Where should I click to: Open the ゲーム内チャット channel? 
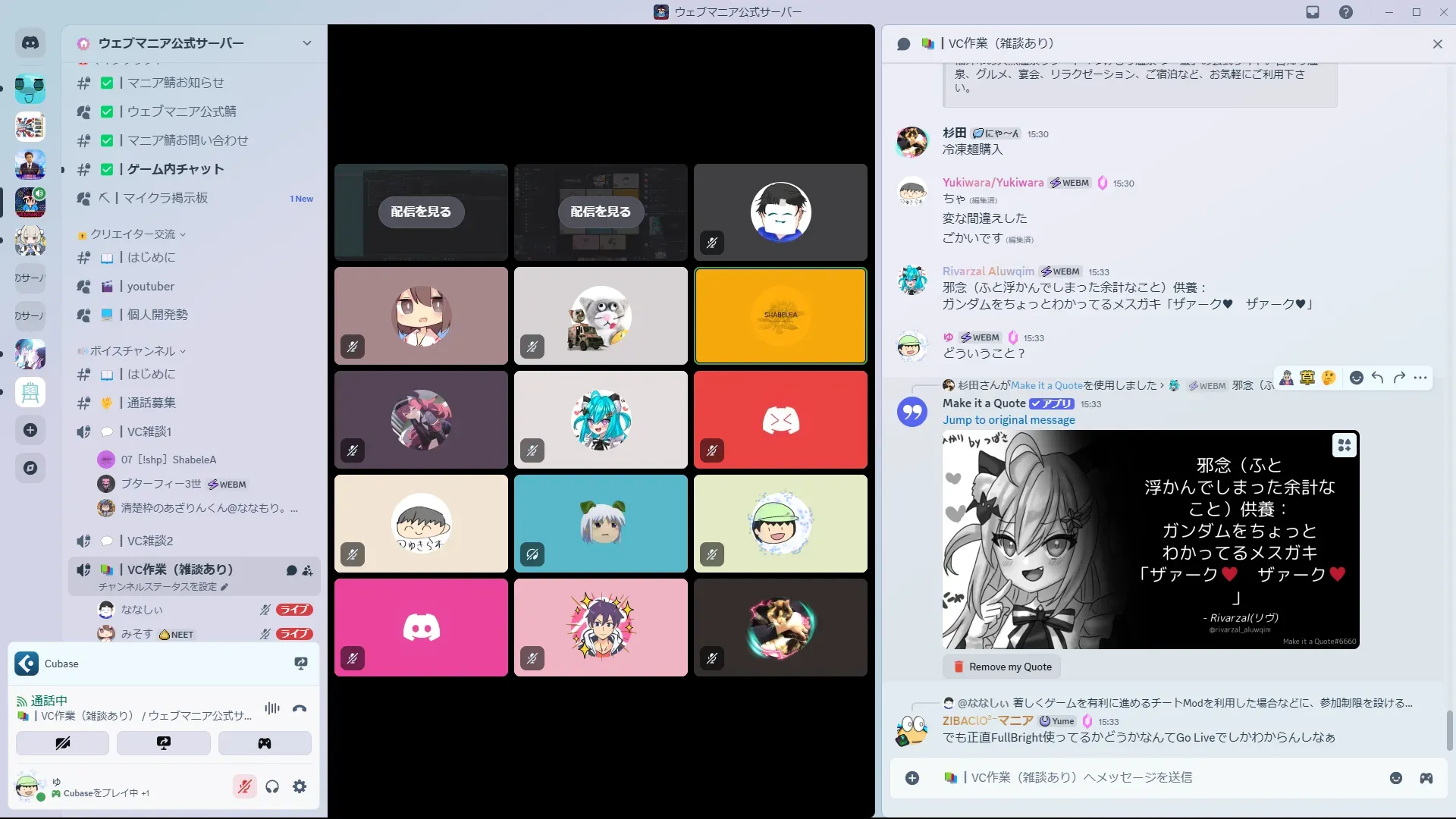click(175, 169)
